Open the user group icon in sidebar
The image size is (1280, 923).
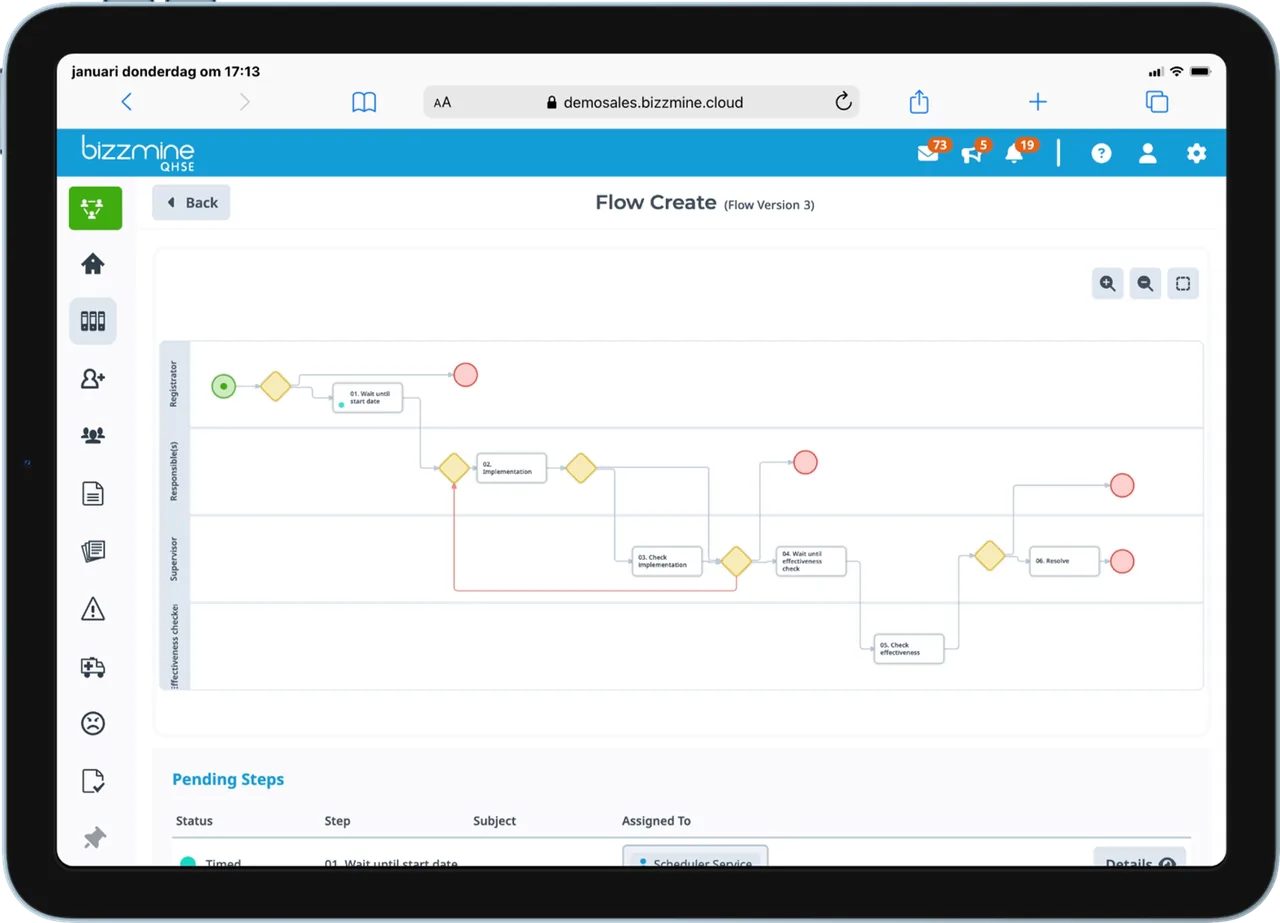(93, 436)
